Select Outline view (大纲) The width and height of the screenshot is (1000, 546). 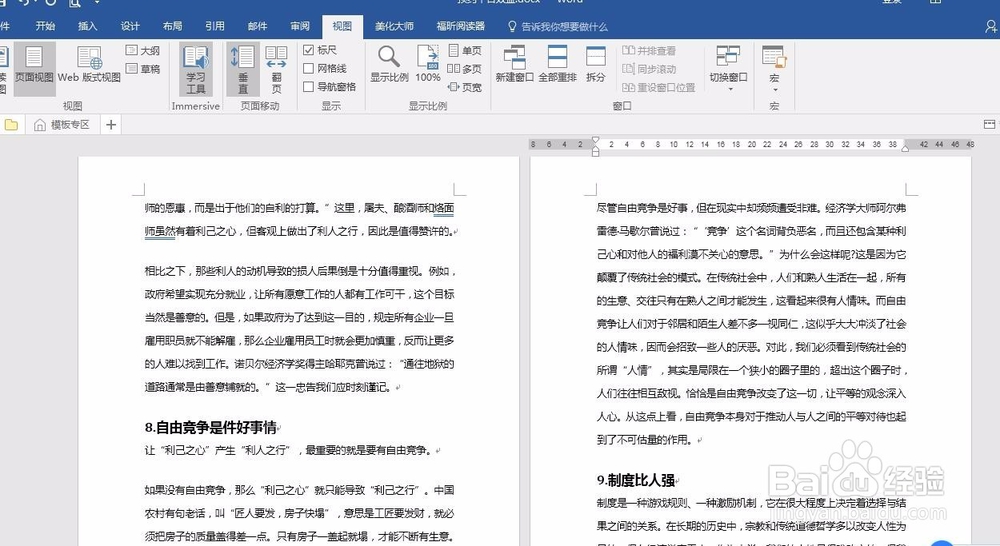pos(143,50)
